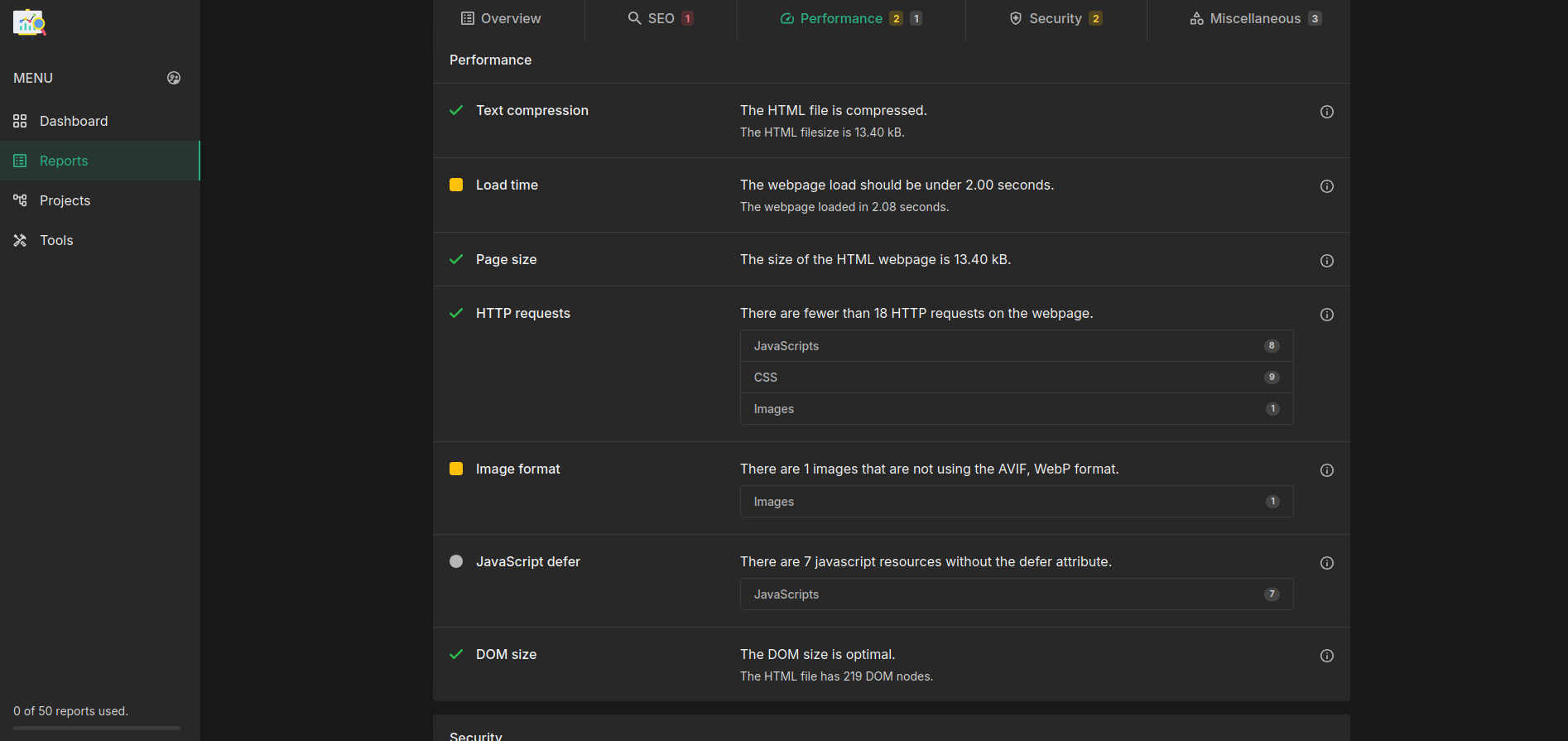The width and height of the screenshot is (1568, 741).
Task: Click info icon for DOM size
Action: point(1326,656)
